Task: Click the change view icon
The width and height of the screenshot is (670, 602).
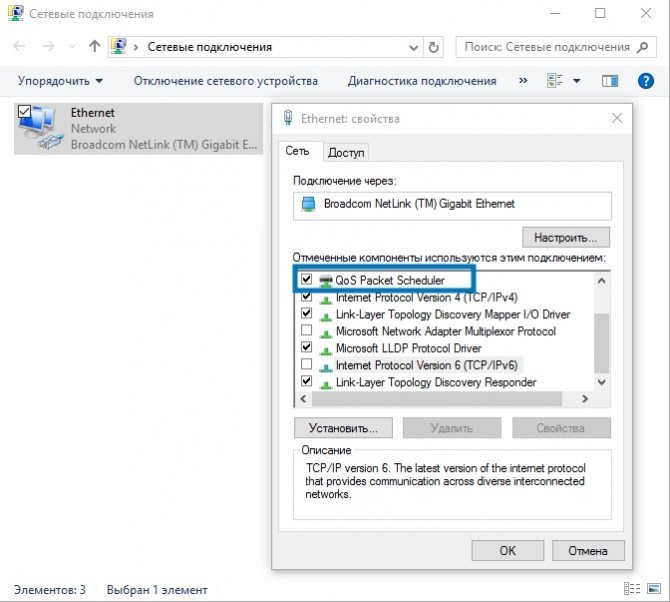Action: point(555,80)
